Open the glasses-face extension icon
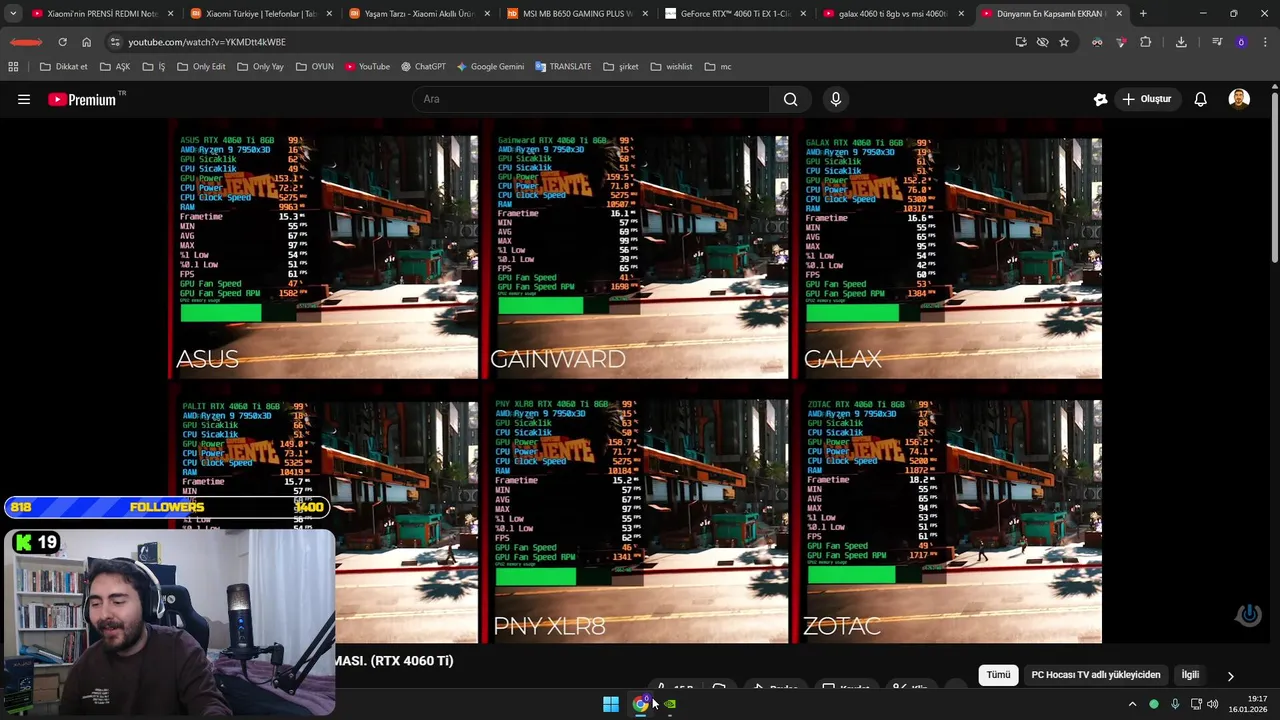Image resolution: width=1280 pixels, height=720 pixels. [x=1097, y=42]
